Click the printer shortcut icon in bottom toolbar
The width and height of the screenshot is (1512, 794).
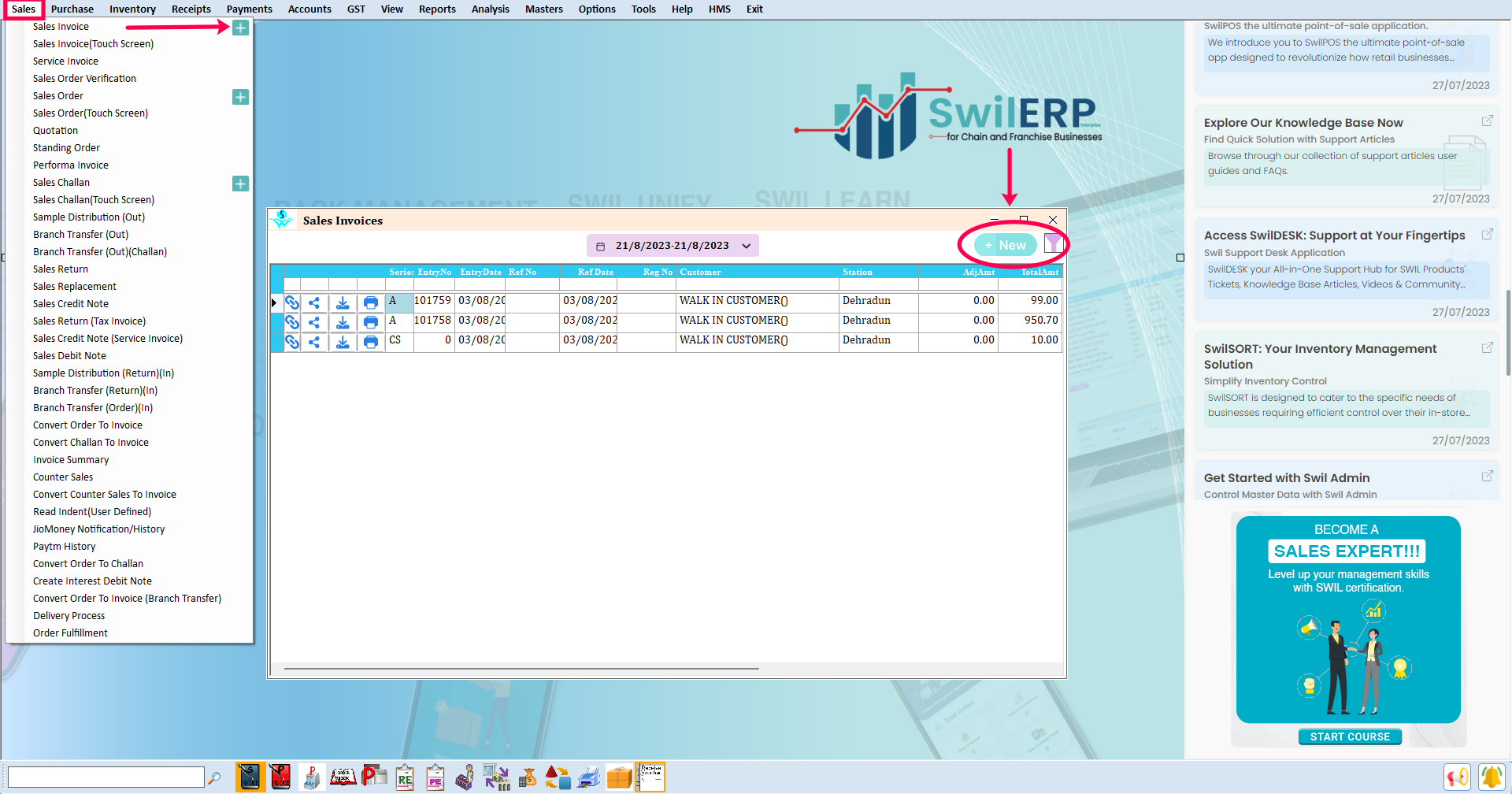click(588, 777)
